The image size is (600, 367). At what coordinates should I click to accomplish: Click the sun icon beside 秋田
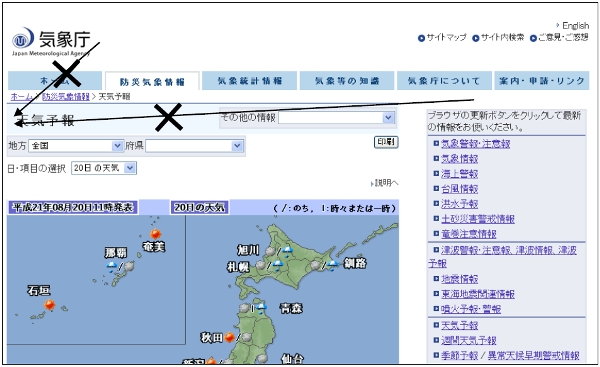pyautogui.click(x=229, y=338)
